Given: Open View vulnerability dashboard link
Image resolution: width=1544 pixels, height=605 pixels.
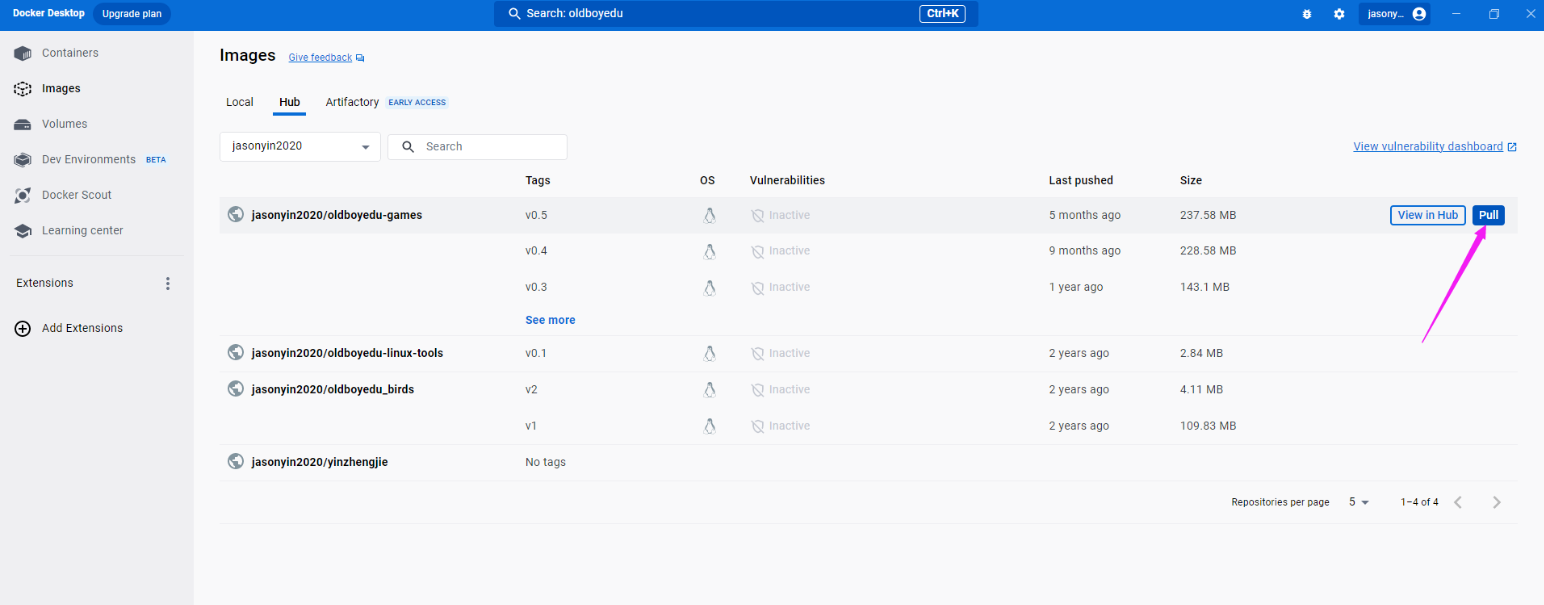Looking at the screenshot, I should 1428,146.
